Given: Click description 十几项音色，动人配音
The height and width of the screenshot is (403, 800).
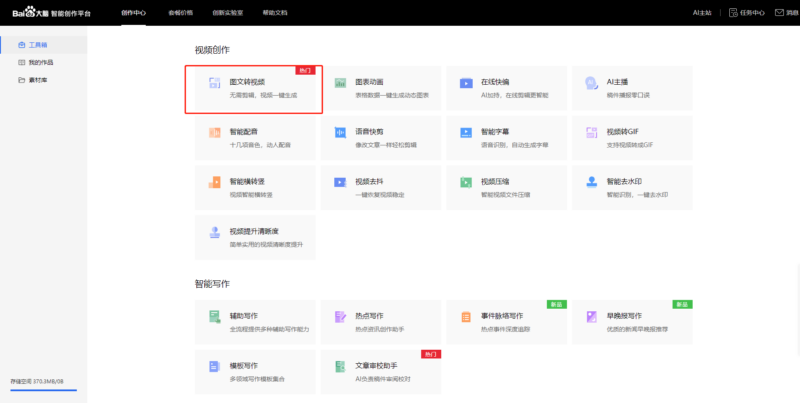Looking at the screenshot, I should point(260,145).
